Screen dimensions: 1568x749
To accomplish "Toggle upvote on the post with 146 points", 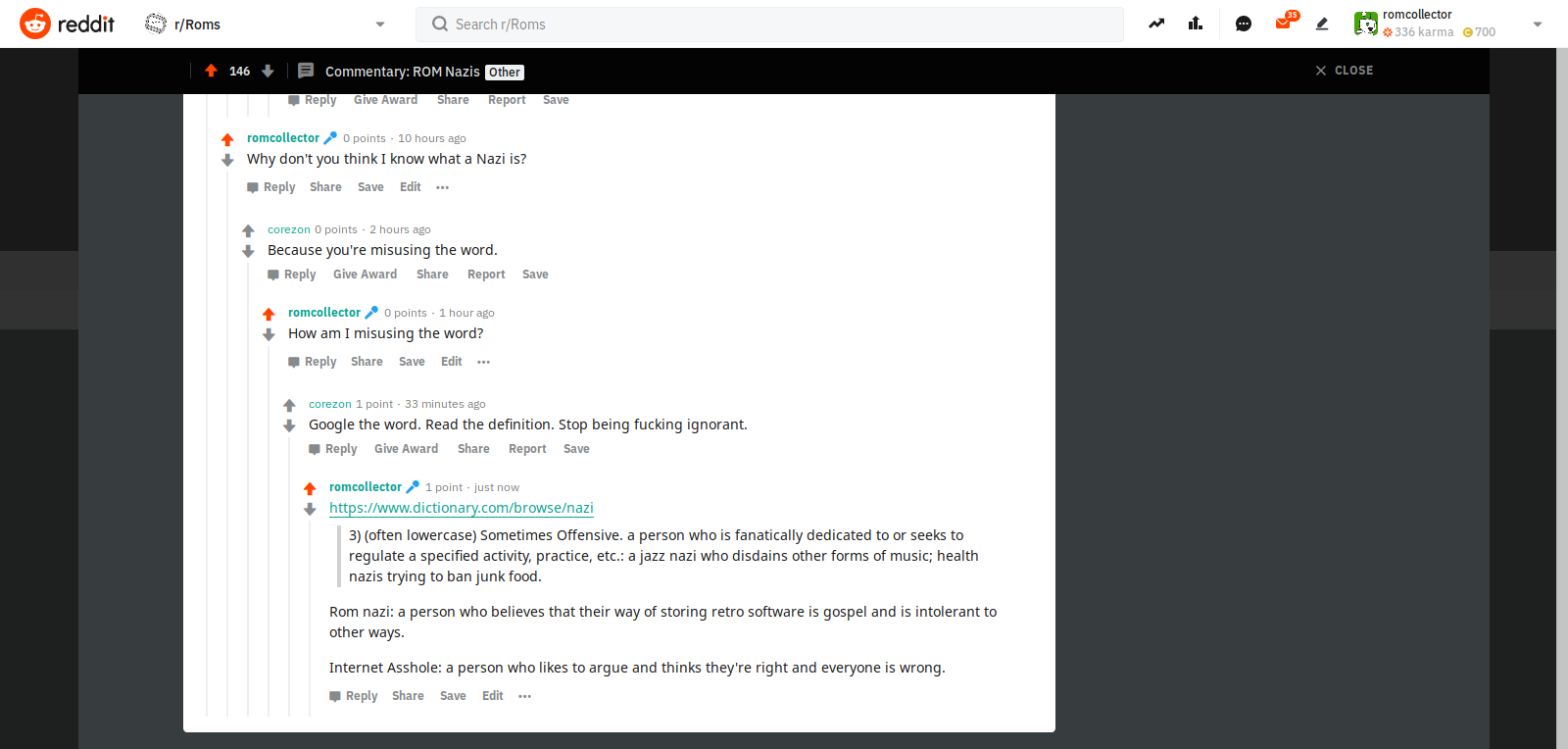I will coord(211,71).
